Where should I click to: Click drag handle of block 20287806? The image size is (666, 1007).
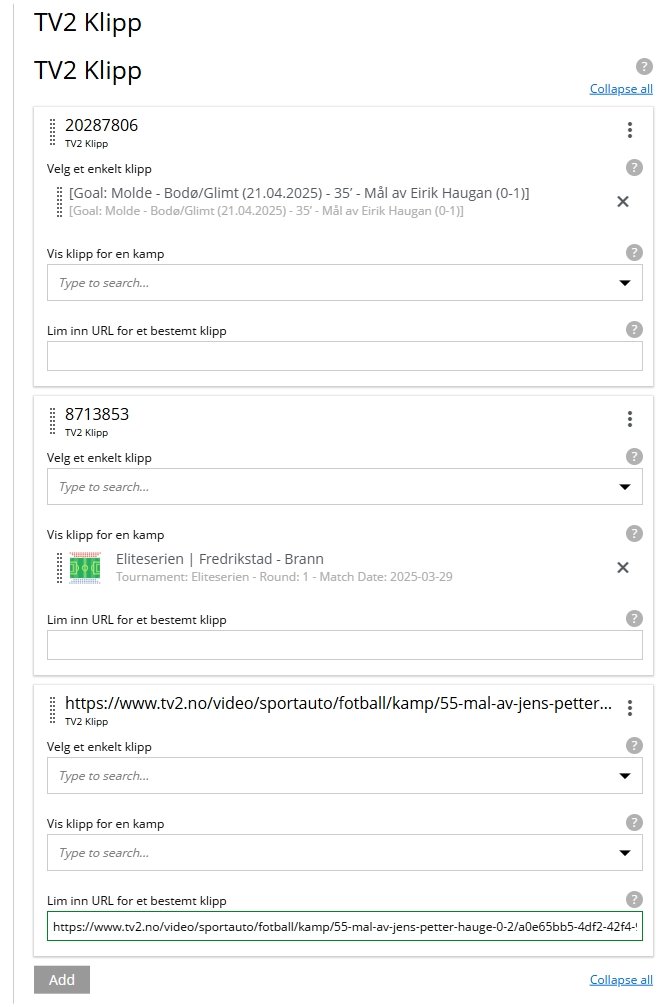click(x=53, y=133)
